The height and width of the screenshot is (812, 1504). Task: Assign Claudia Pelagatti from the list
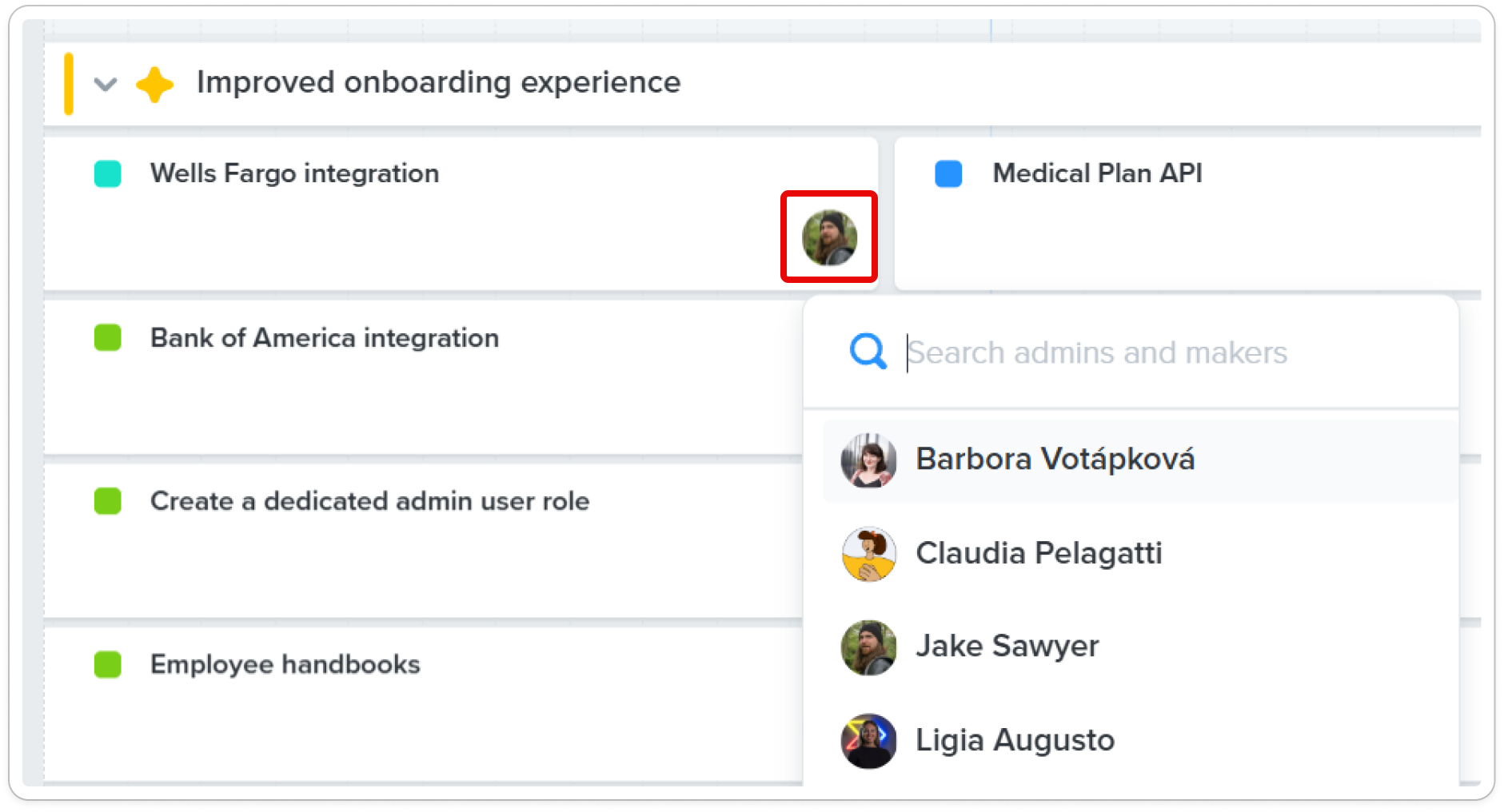1140,554
